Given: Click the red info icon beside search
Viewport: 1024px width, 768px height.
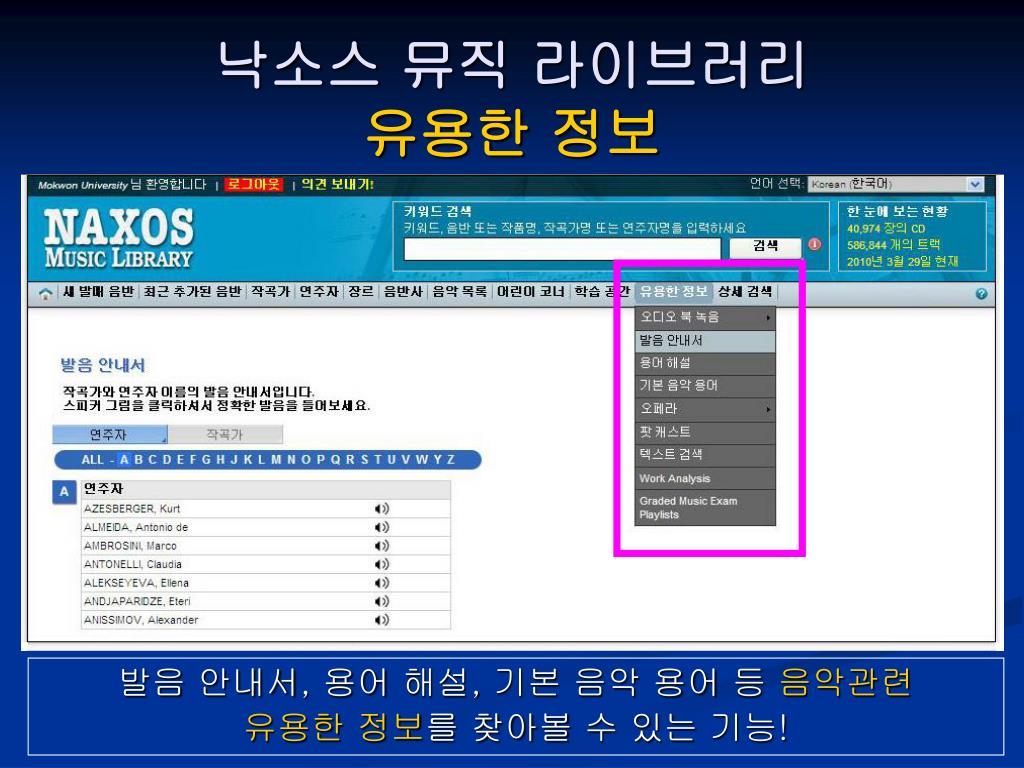Looking at the screenshot, I should tap(814, 244).
